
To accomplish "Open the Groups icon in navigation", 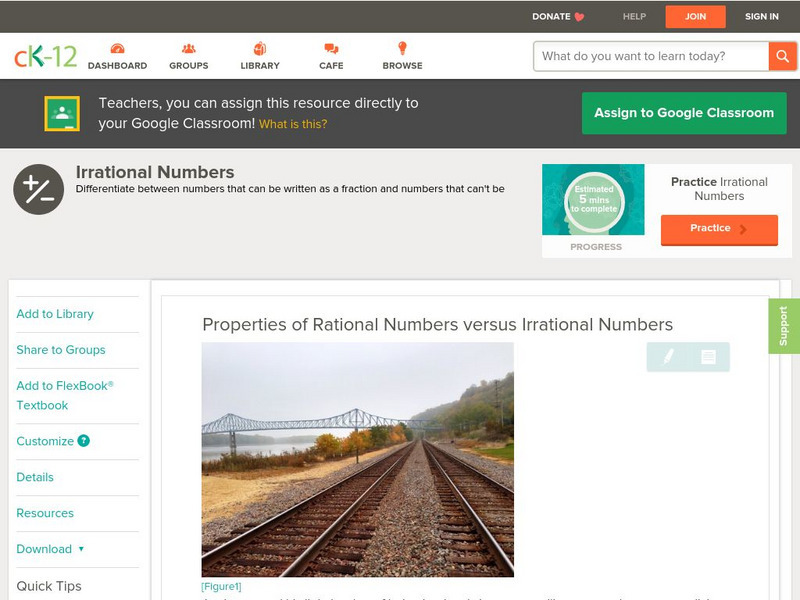I will [188, 49].
